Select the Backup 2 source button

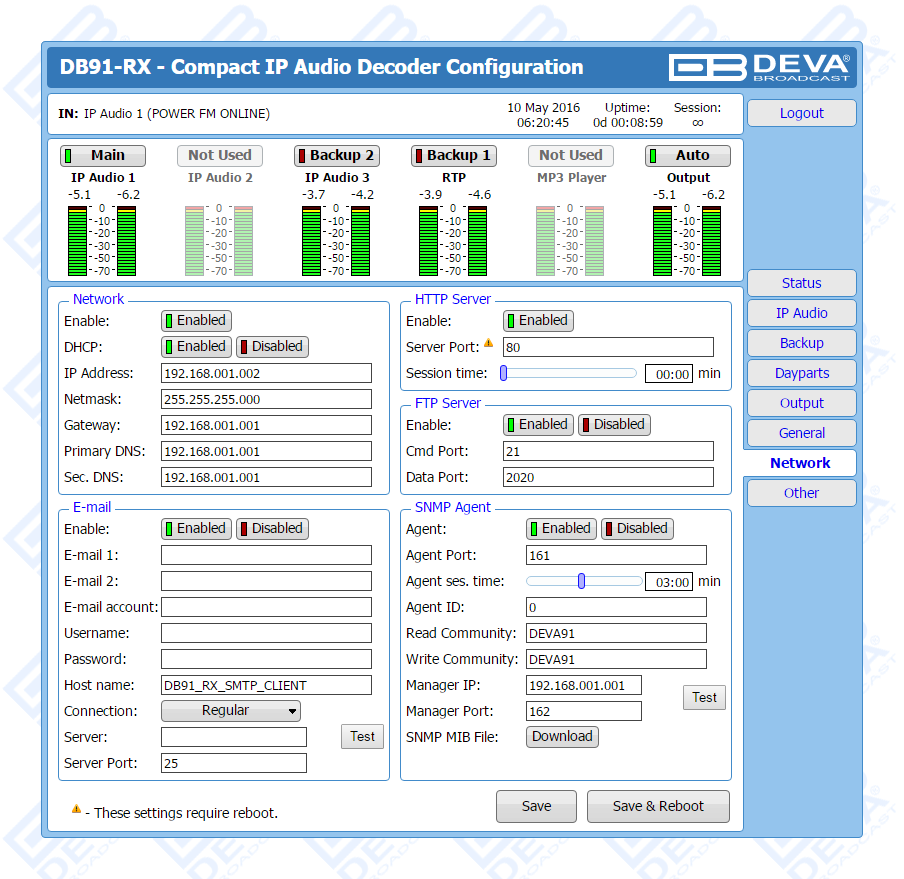click(x=336, y=156)
